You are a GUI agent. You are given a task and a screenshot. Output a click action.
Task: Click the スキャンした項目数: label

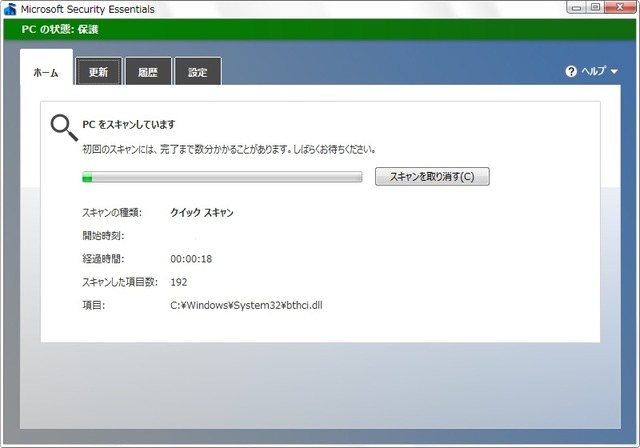tap(120, 282)
